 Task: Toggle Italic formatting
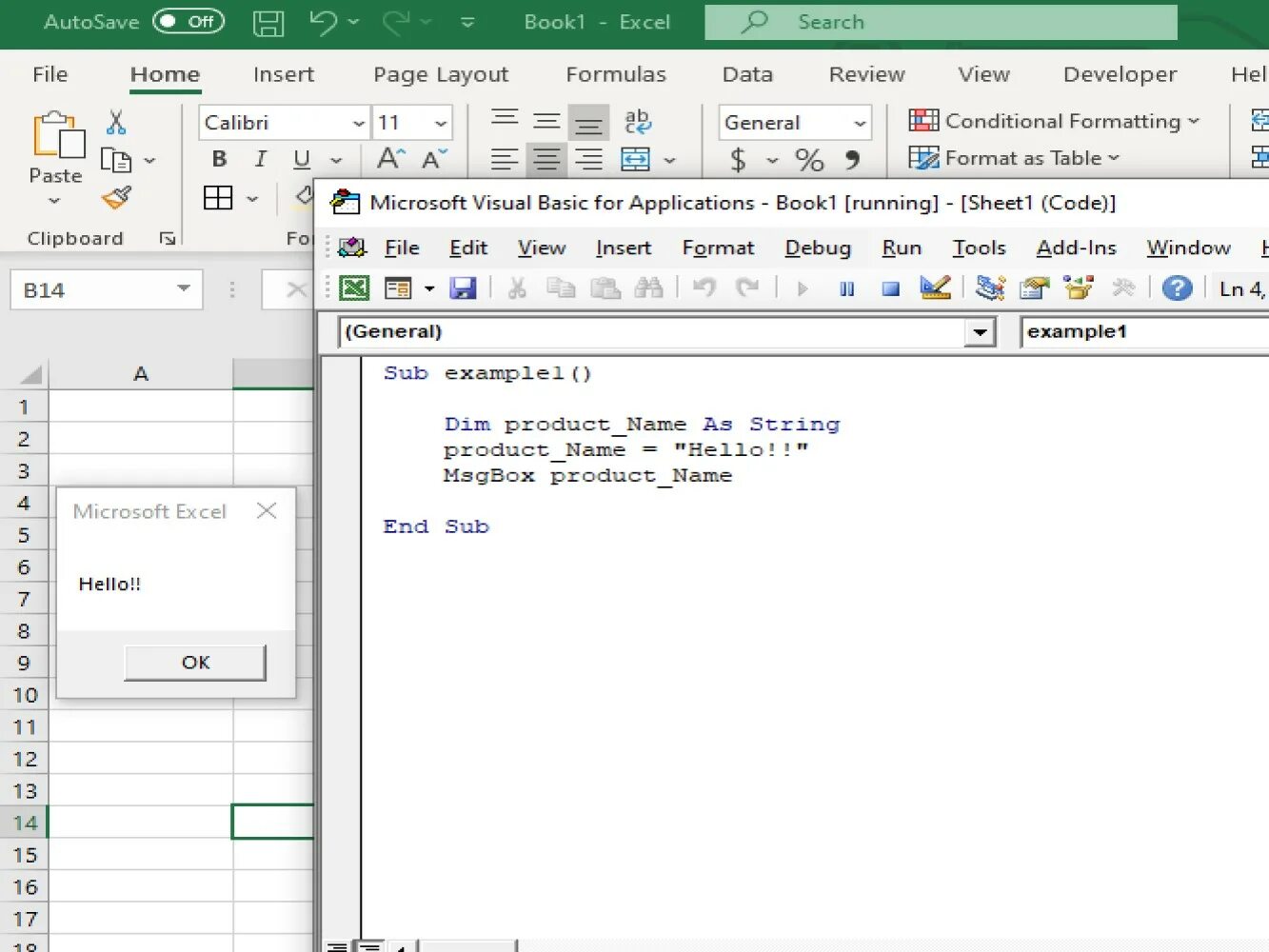(x=261, y=159)
